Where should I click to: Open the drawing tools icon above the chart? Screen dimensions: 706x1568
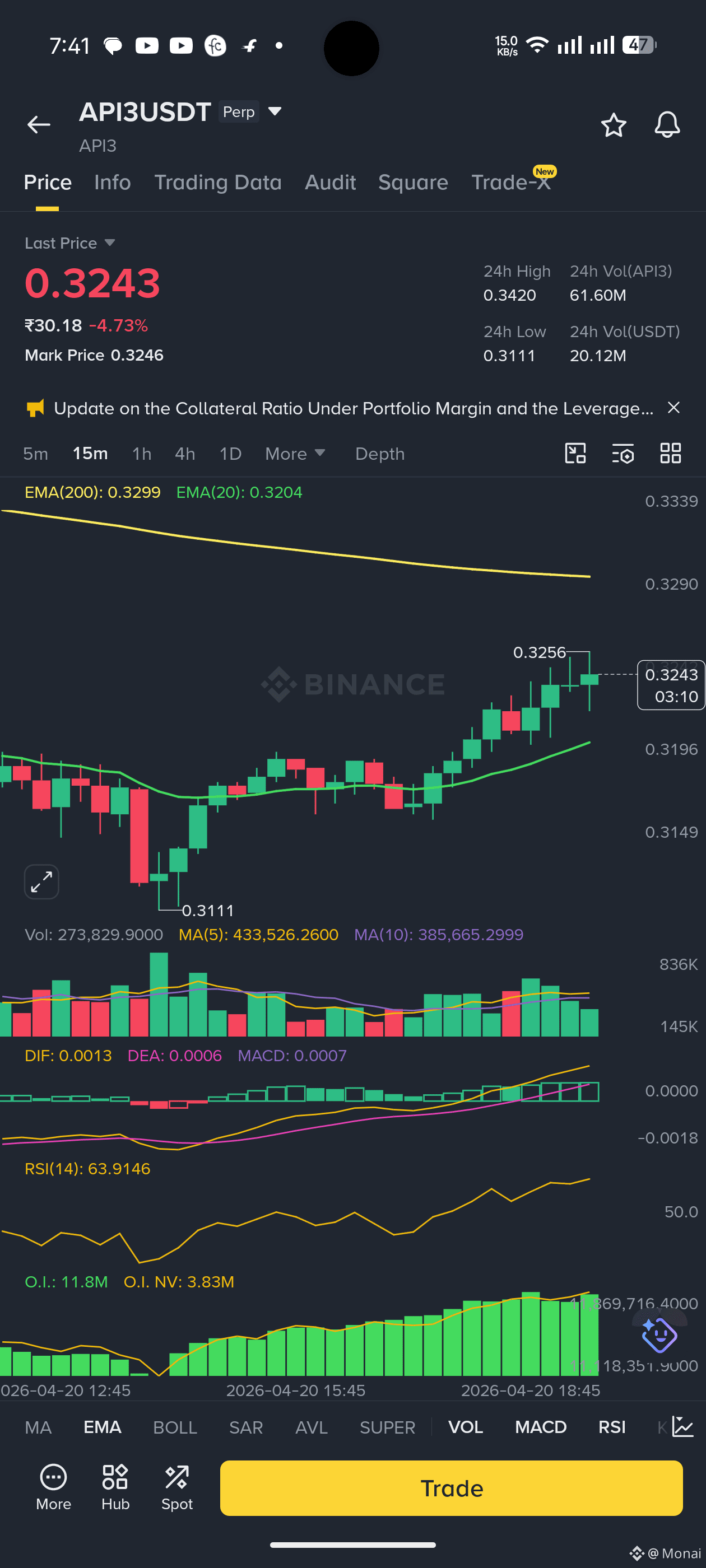(575, 454)
